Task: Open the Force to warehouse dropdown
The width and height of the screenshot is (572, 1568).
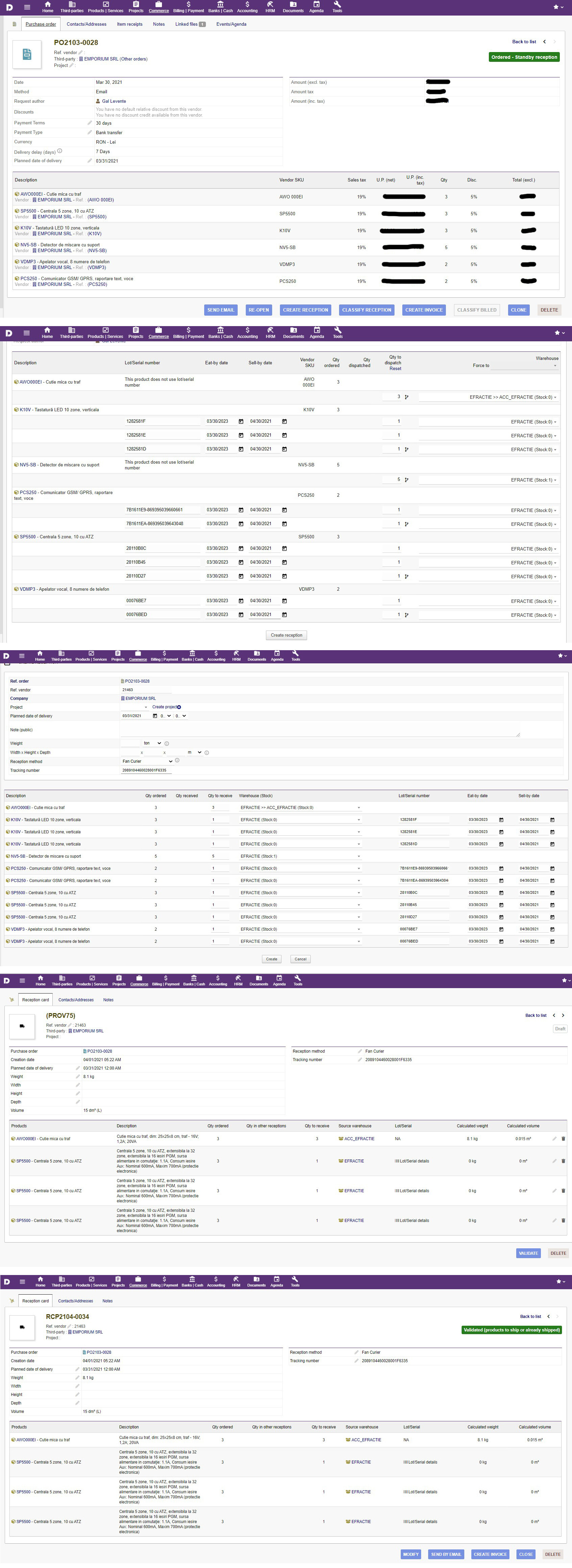Action: [x=524, y=366]
